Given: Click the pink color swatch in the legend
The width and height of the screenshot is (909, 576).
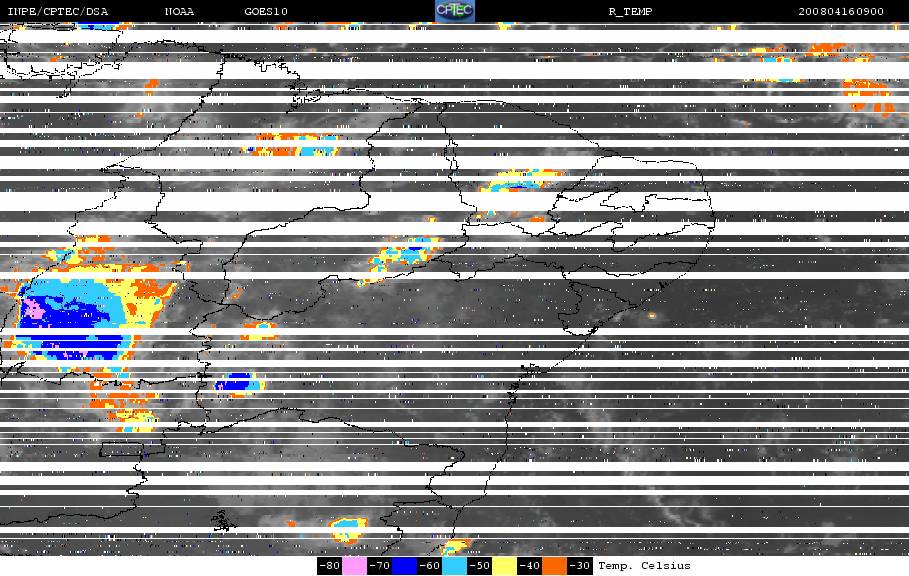Looking at the screenshot, I should [x=354, y=566].
